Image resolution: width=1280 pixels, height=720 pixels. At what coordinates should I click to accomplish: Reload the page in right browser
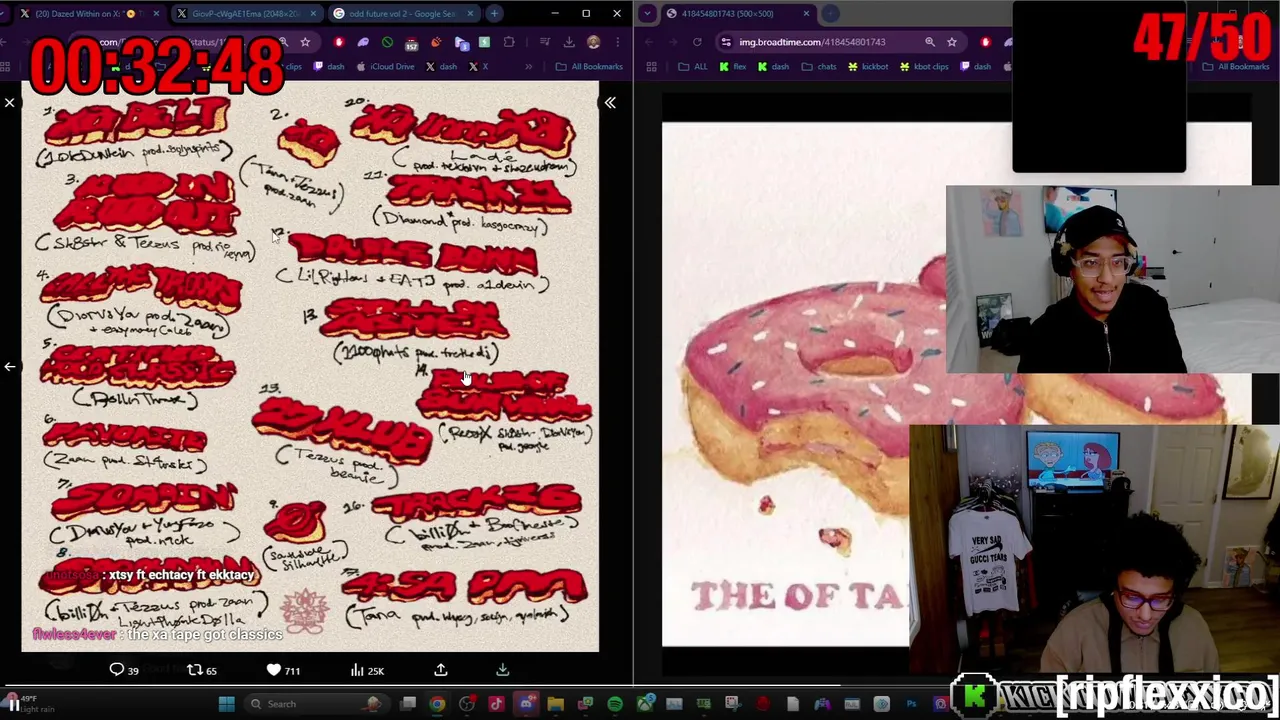pos(697,42)
